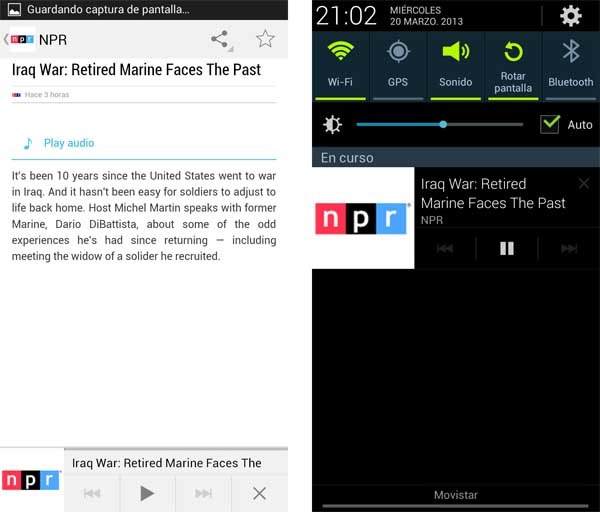Mute via the Sonido toggle
The height and width of the screenshot is (512, 600).
(455, 65)
